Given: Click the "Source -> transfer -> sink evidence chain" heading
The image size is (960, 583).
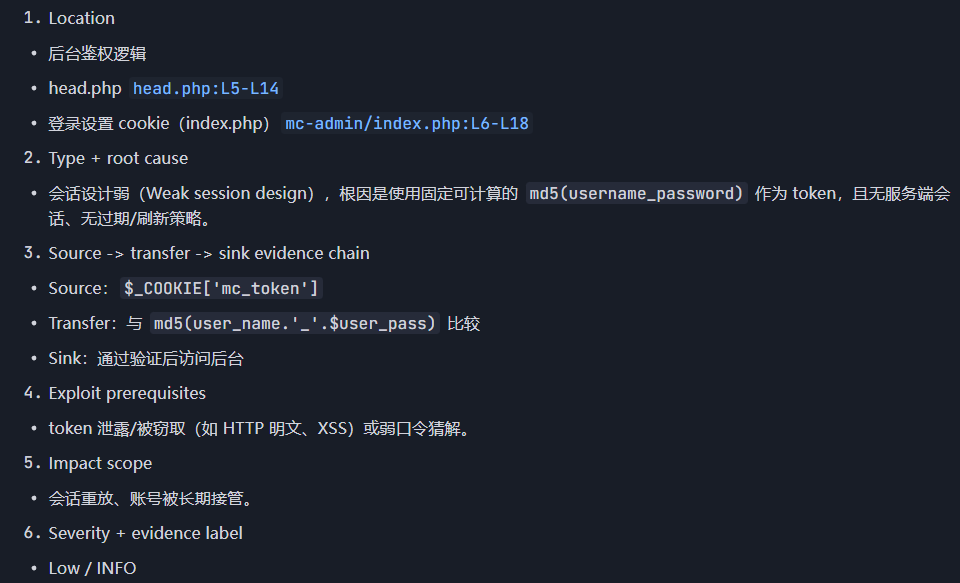Looking at the screenshot, I should click(209, 254).
